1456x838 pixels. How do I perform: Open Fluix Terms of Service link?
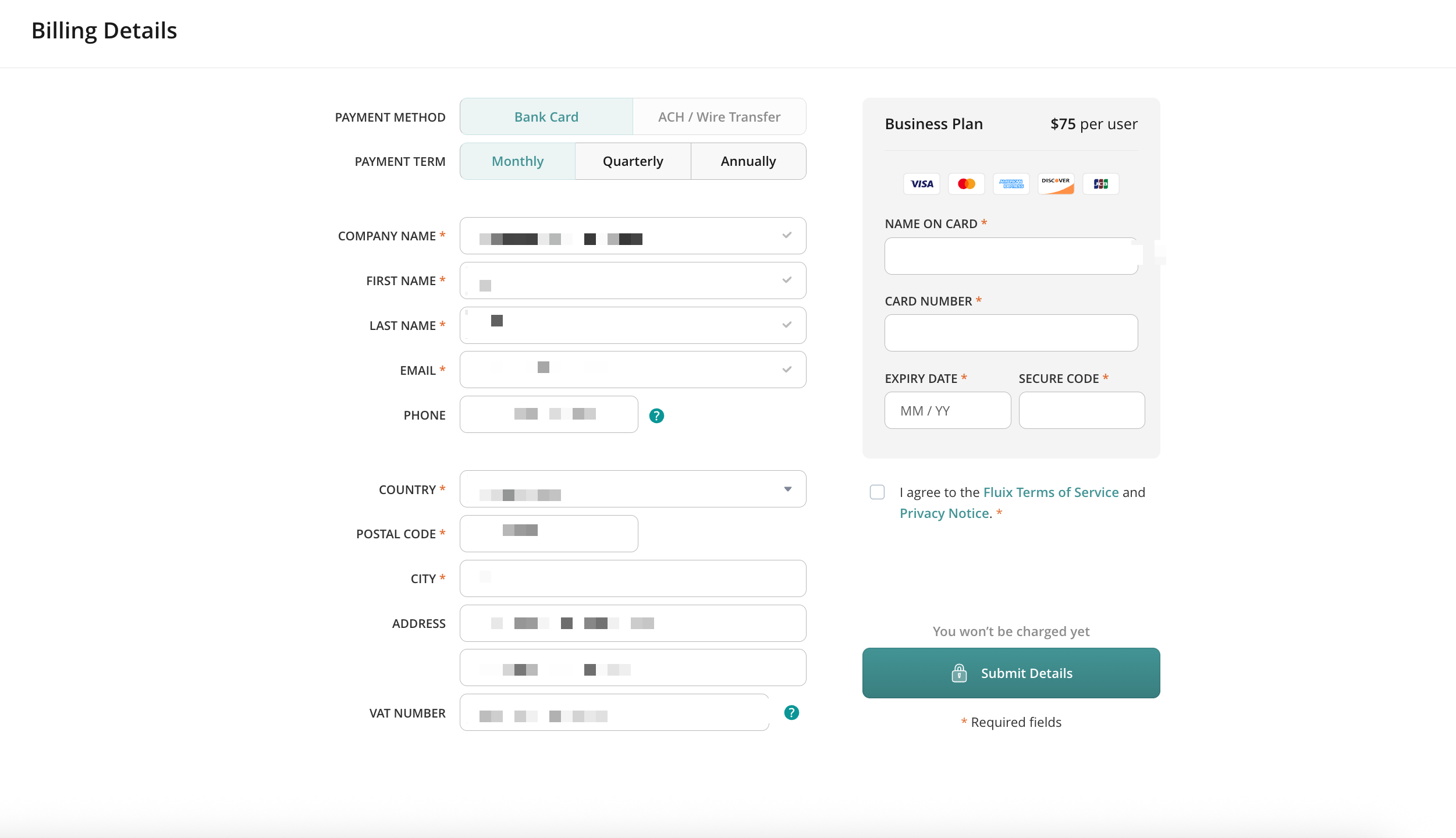coord(1050,492)
